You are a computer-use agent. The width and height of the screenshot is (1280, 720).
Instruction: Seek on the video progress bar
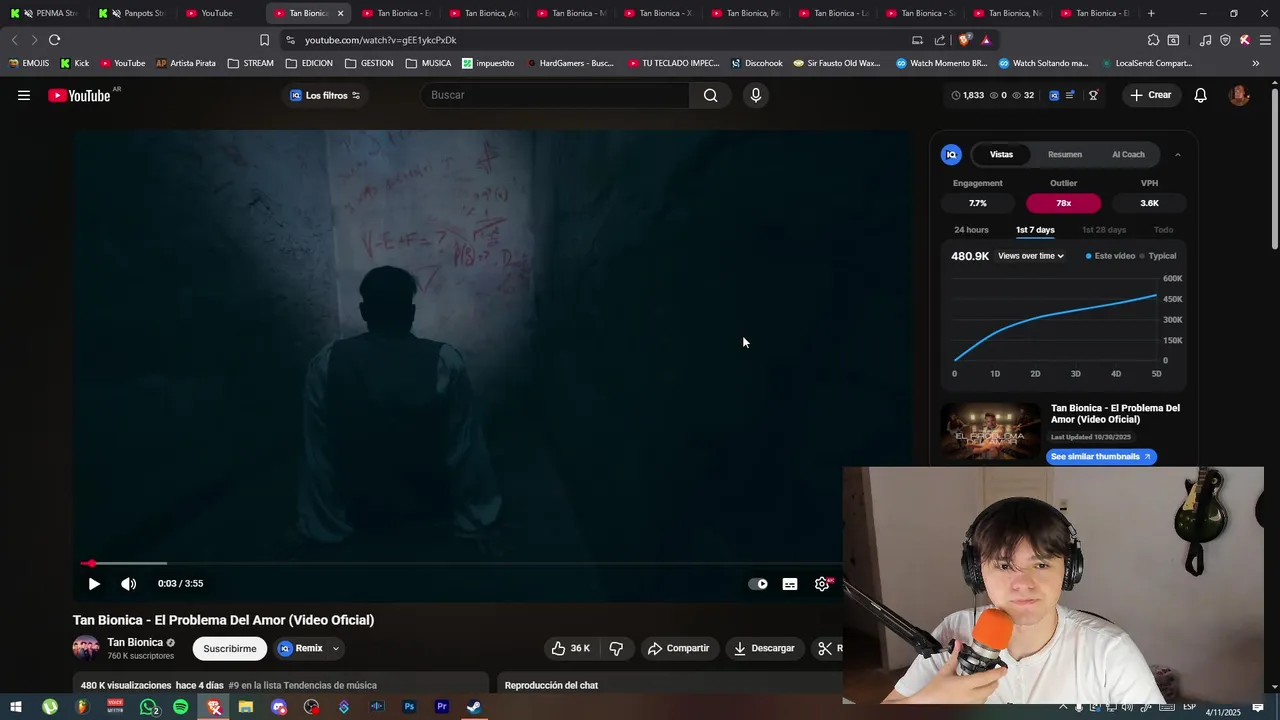[x=460, y=564]
